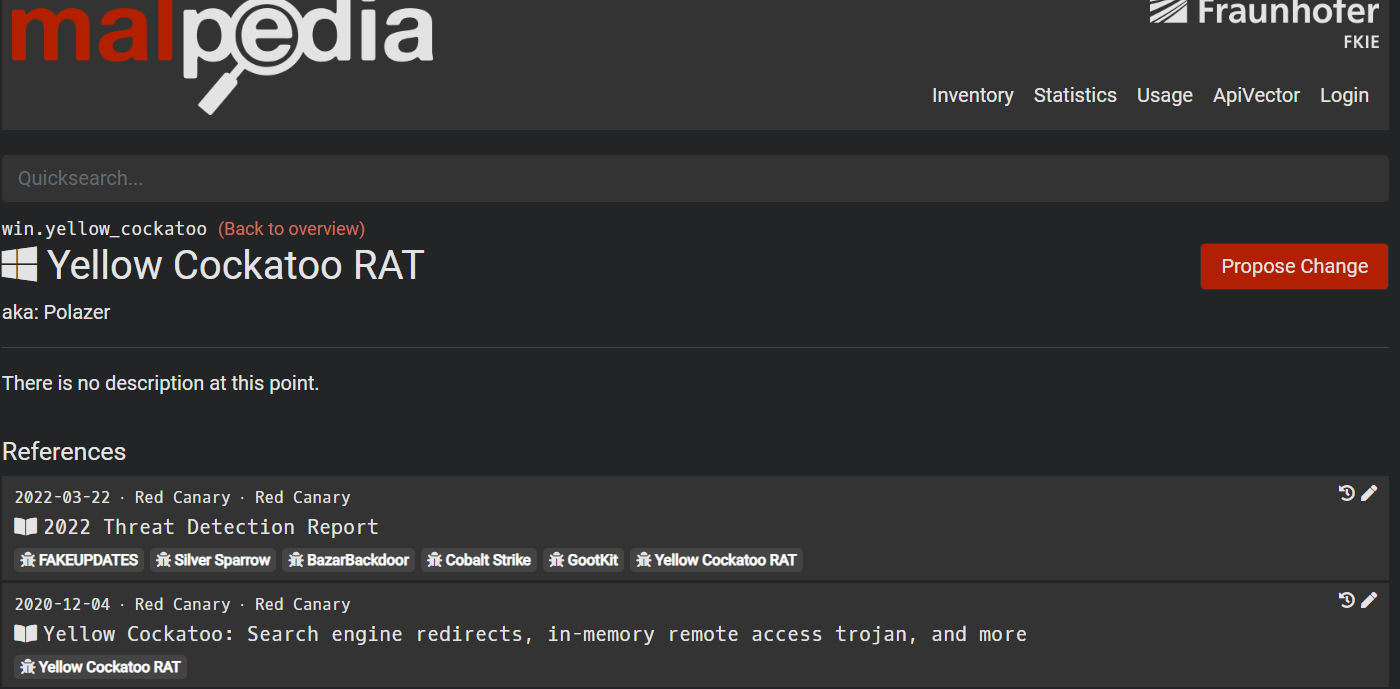Image resolution: width=1400 pixels, height=689 pixels.
Task: Open Yellow Cockatoo RAT tag in the 2020 reference
Action: pyautogui.click(x=100, y=667)
